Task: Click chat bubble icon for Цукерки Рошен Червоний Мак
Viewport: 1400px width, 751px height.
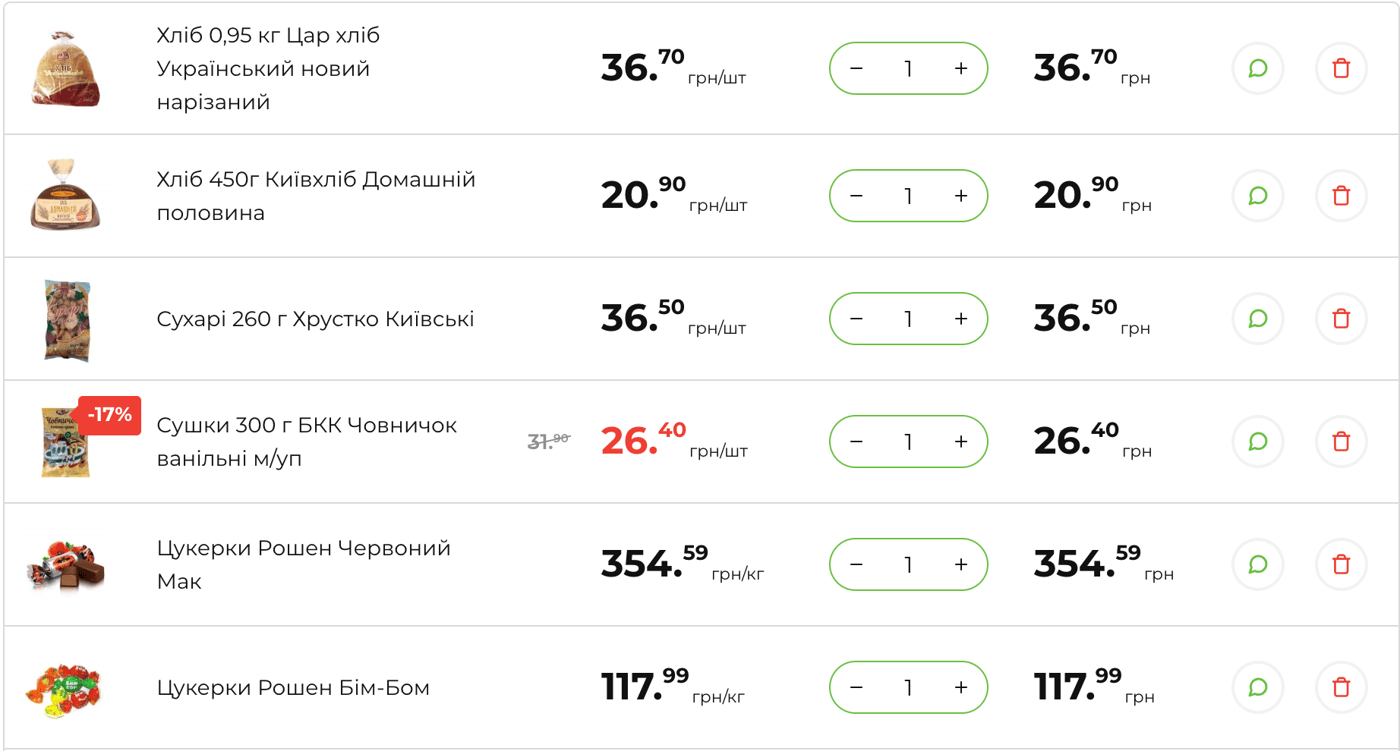Action: (x=1258, y=564)
